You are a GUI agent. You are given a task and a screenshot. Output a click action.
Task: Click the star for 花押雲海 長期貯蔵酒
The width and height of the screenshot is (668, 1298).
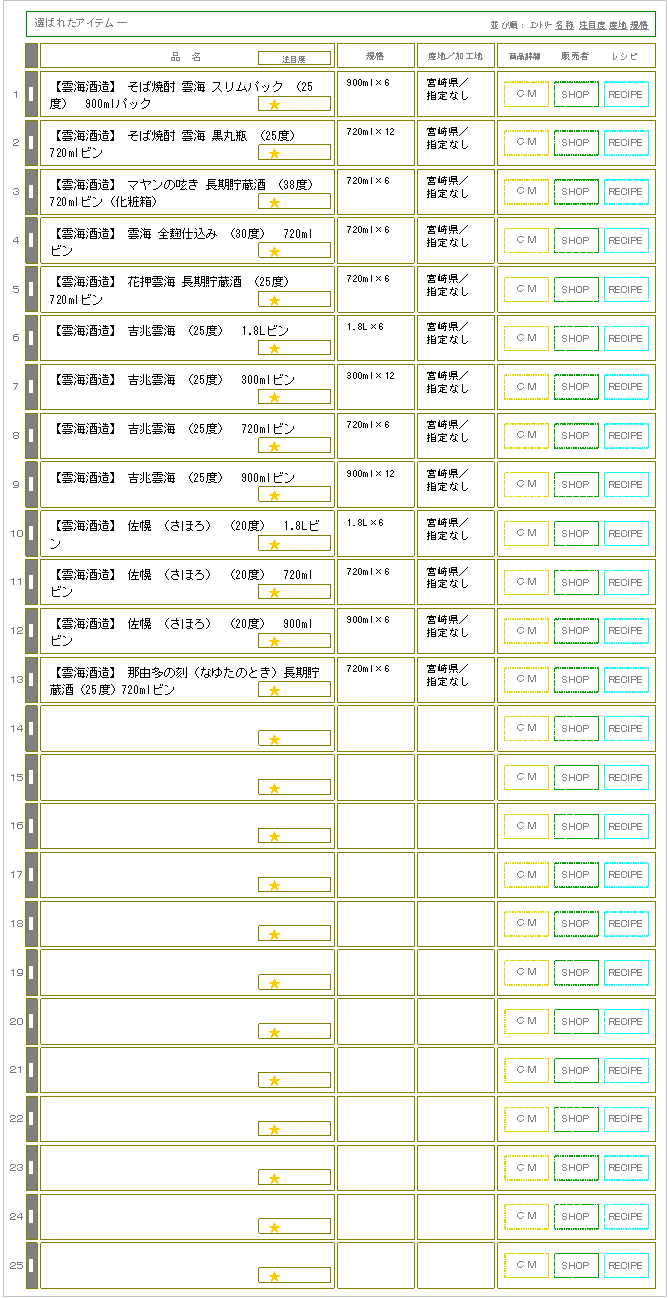(274, 300)
